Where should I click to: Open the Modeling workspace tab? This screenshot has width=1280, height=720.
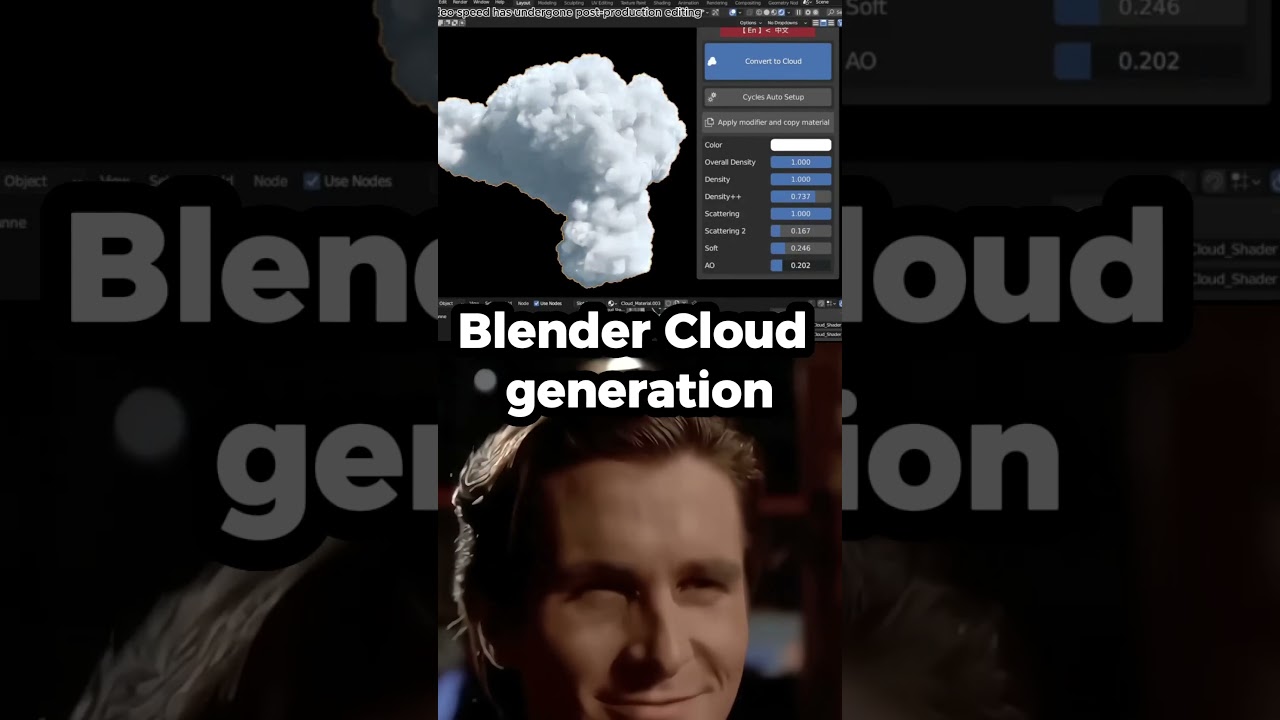[547, 3]
